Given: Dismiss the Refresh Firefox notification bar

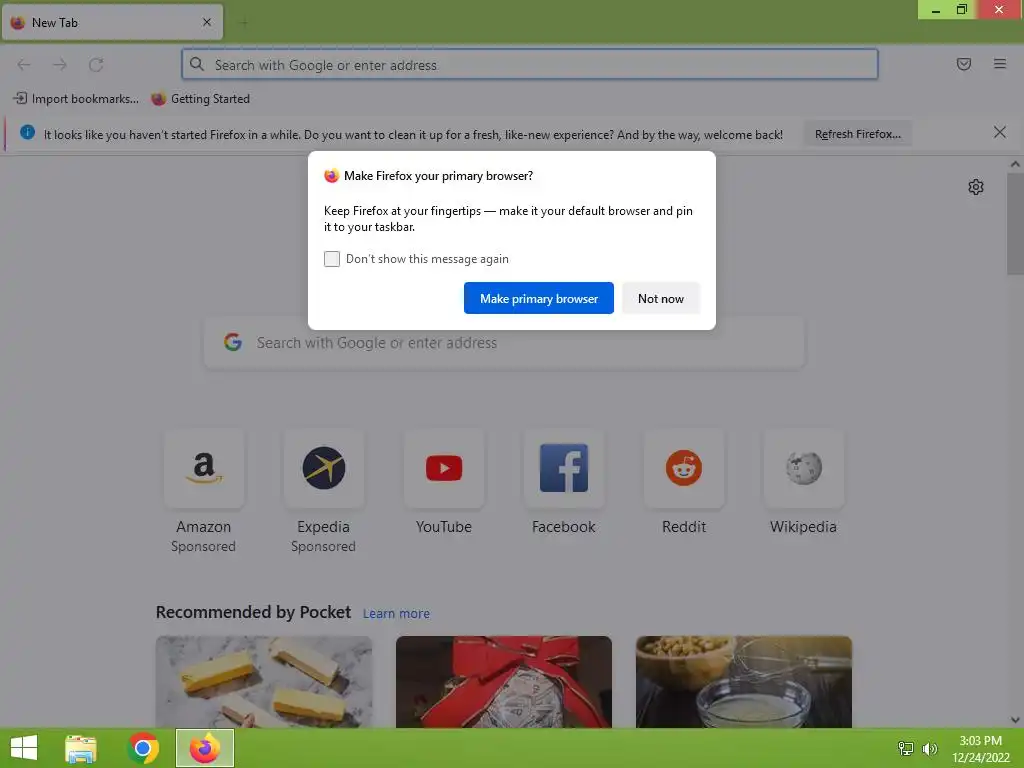Looking at the screenshot, I should tap(1000, 133).
